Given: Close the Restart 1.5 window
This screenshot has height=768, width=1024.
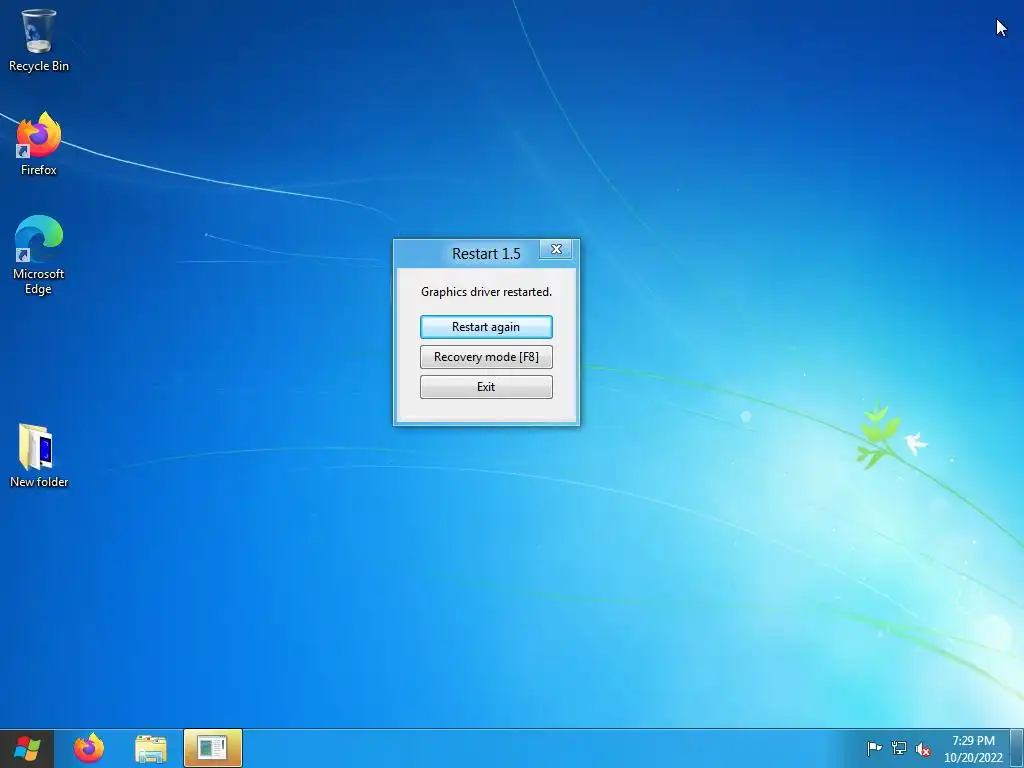Looking at the screenshot, I should [556, 249].
